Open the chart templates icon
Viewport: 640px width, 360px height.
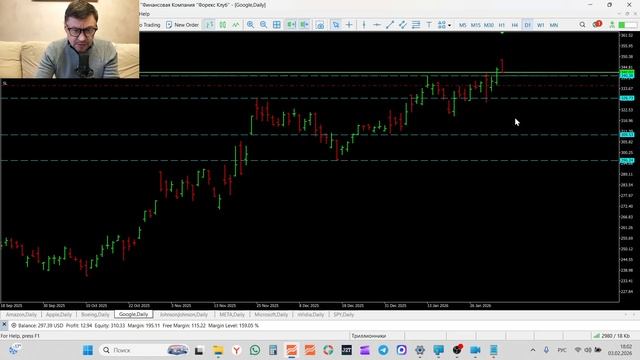pos(320,25)
